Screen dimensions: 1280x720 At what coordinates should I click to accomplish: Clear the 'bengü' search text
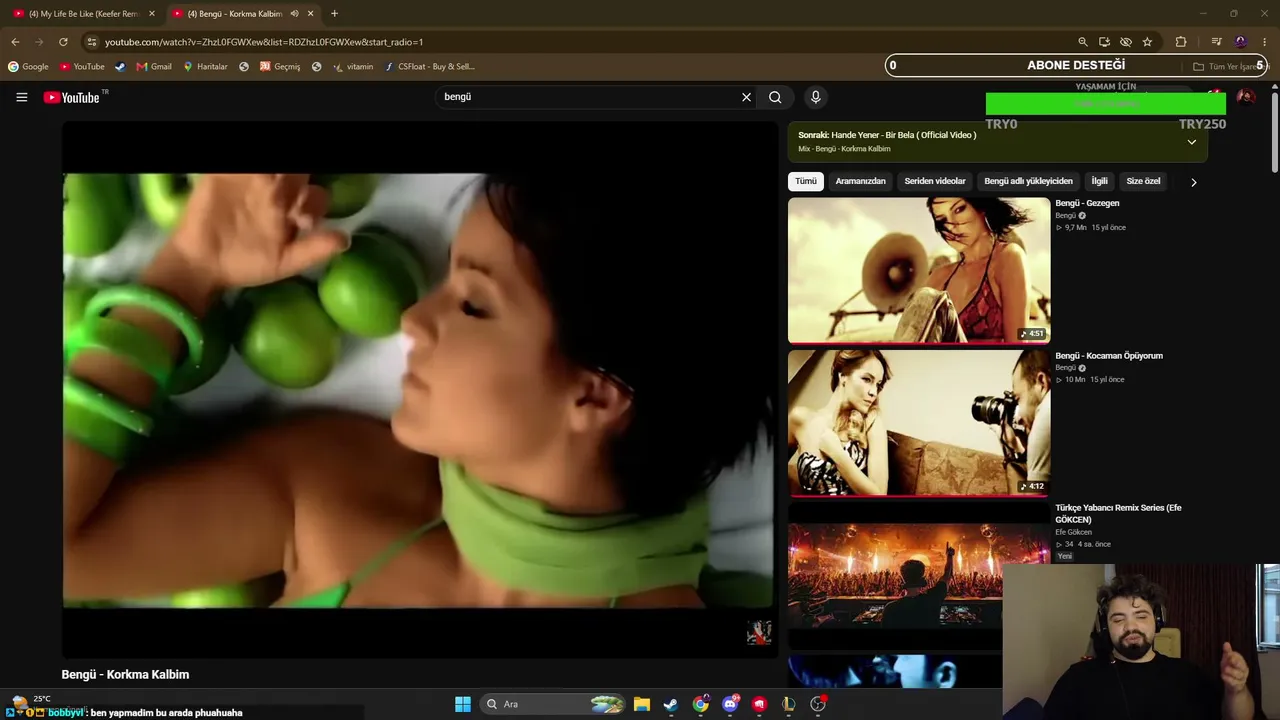[x=746, y=97]
